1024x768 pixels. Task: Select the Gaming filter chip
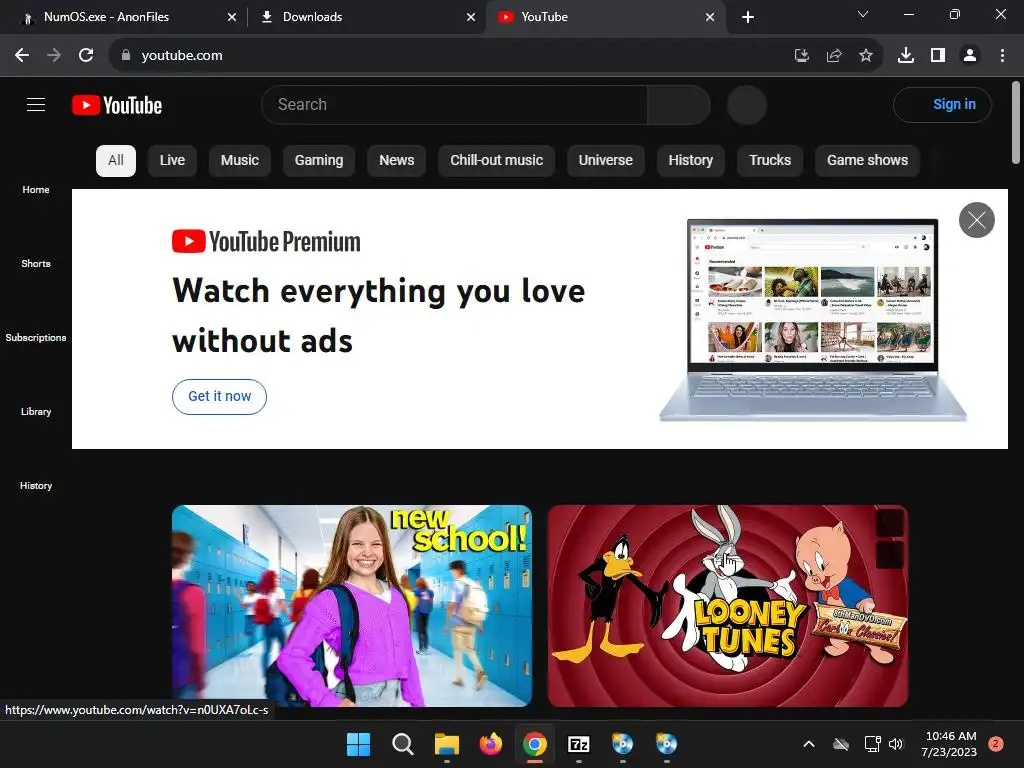[x=319, y=161]
